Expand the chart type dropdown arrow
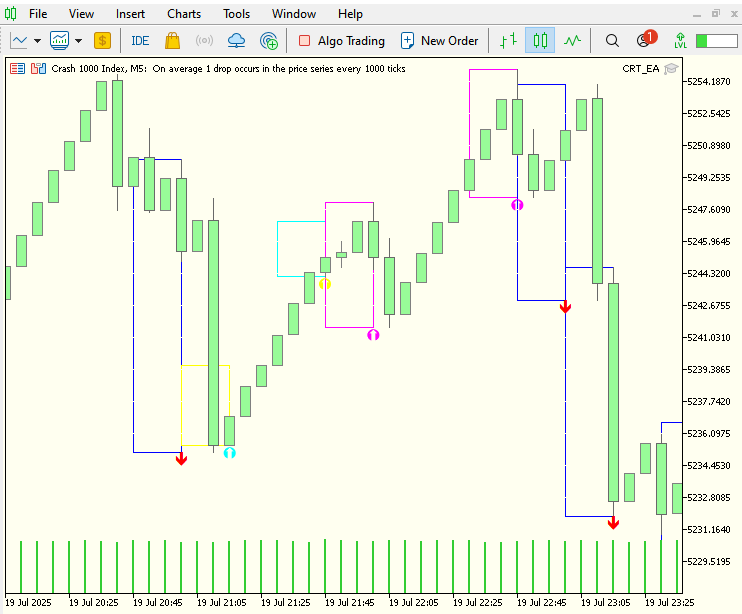This screenshot has width=742, height=614. tap(37, 41)
